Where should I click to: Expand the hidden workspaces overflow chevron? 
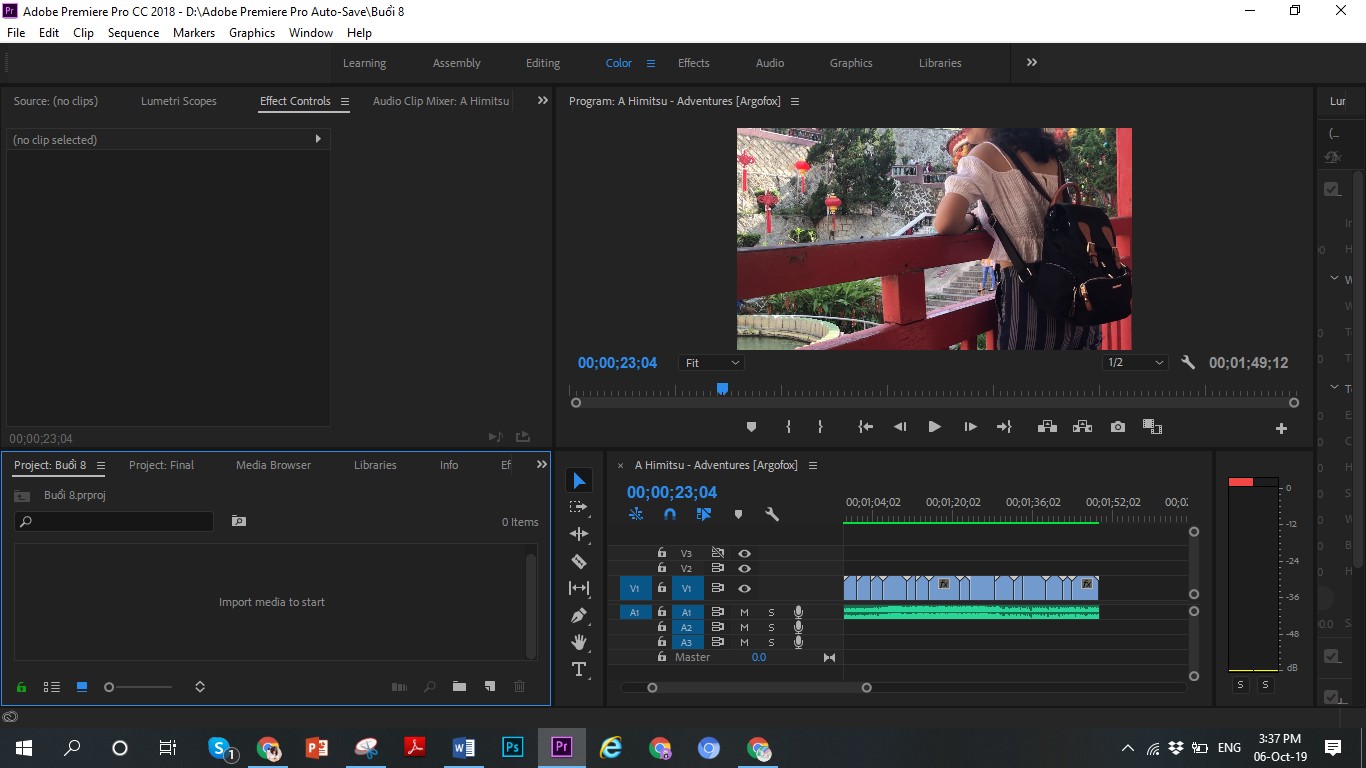tap(1032, 62)
